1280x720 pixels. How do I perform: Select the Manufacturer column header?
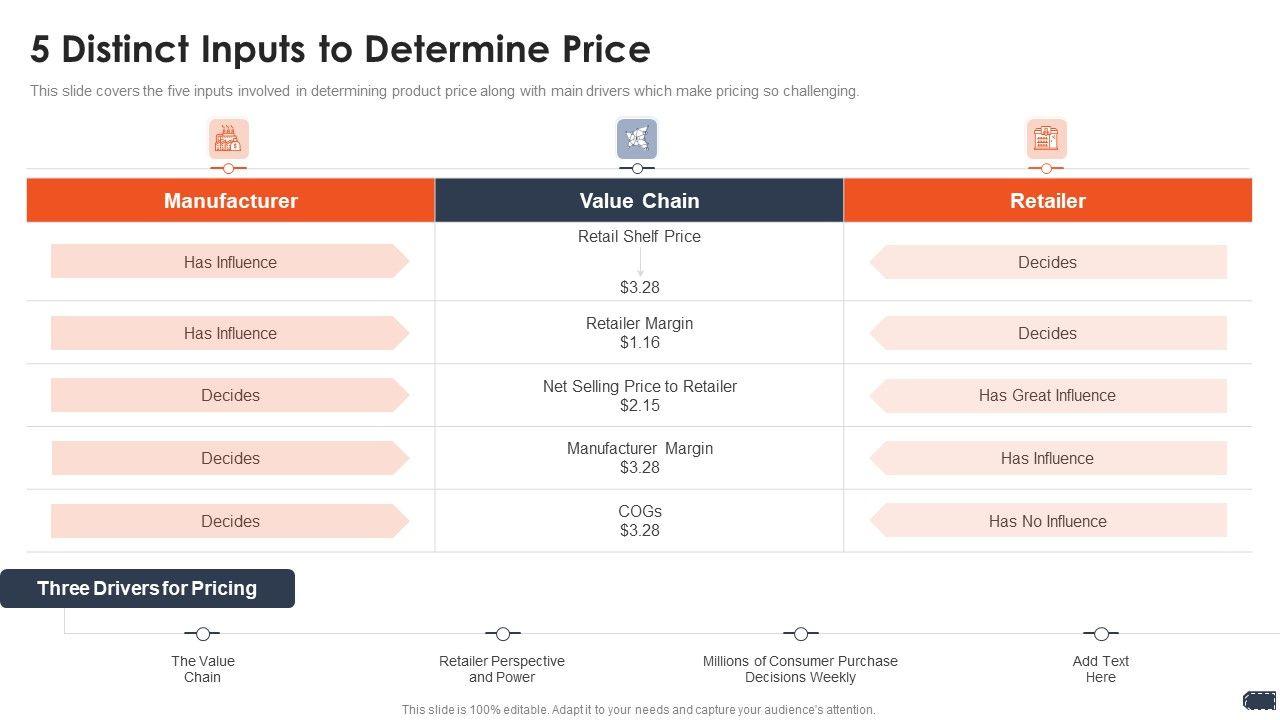coord(230,201)
